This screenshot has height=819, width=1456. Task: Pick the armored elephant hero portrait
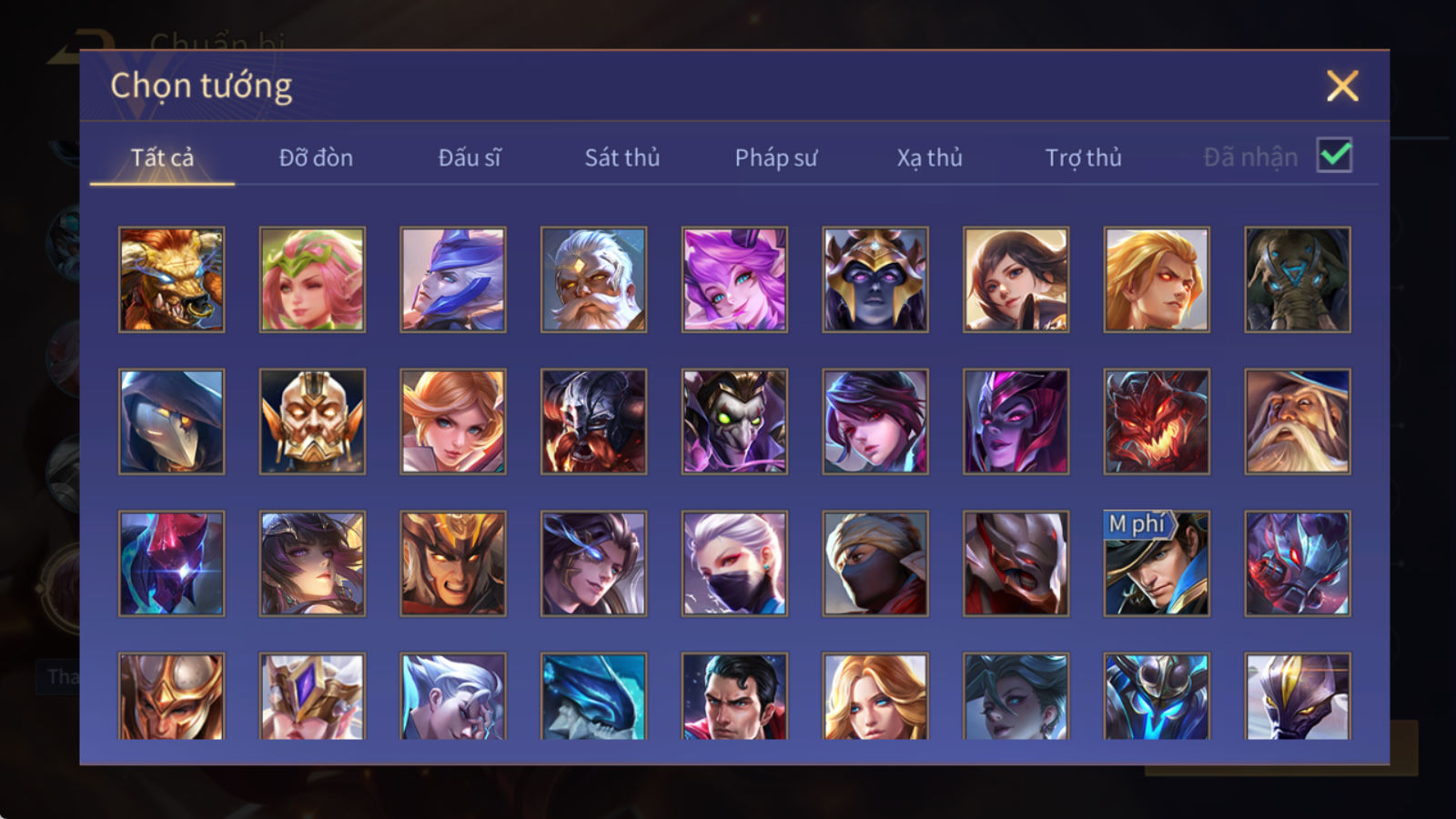click(1298, 279)
